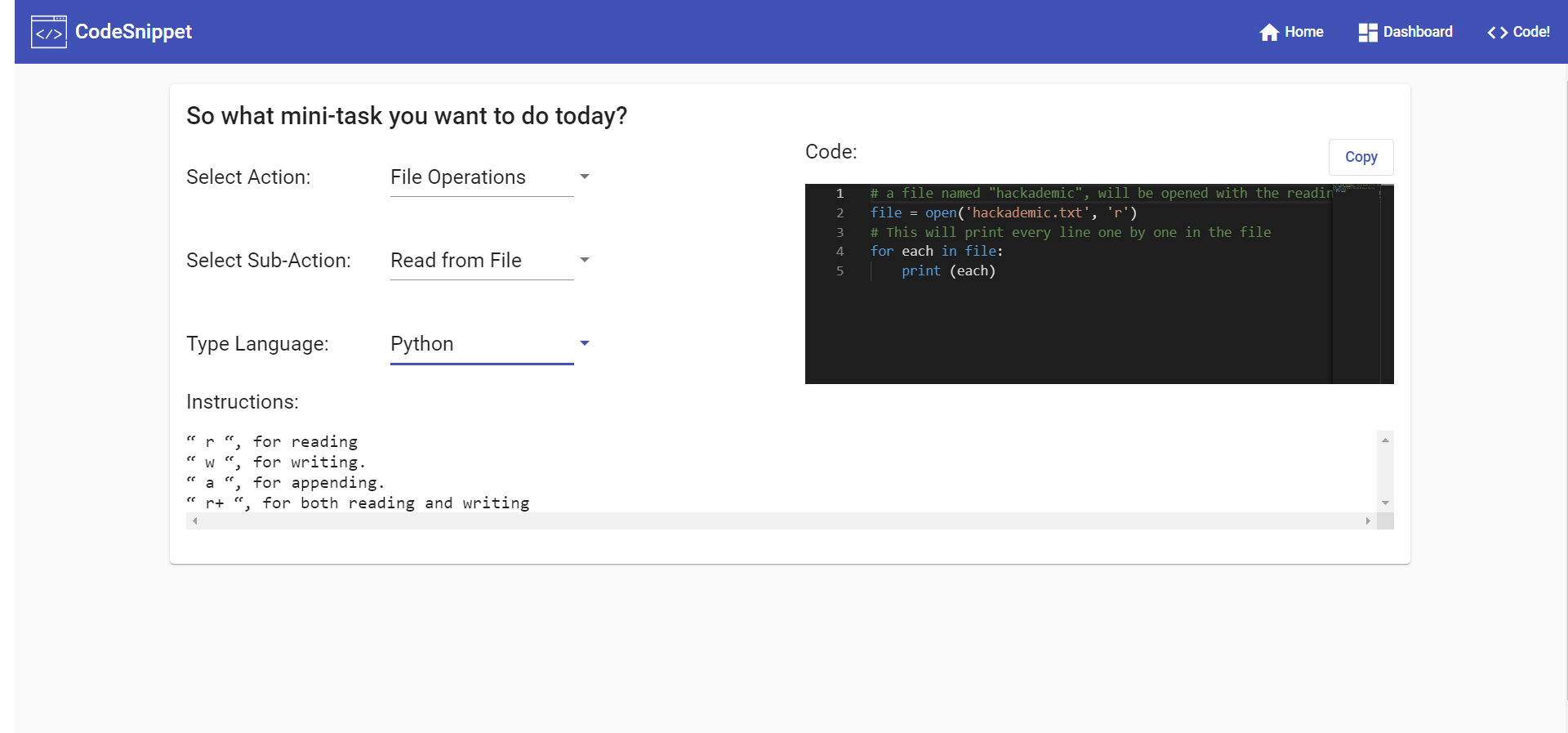Click the Dashboard grid icon
This screenshot has width=1568, height=733.
[x=1368, y=32]
